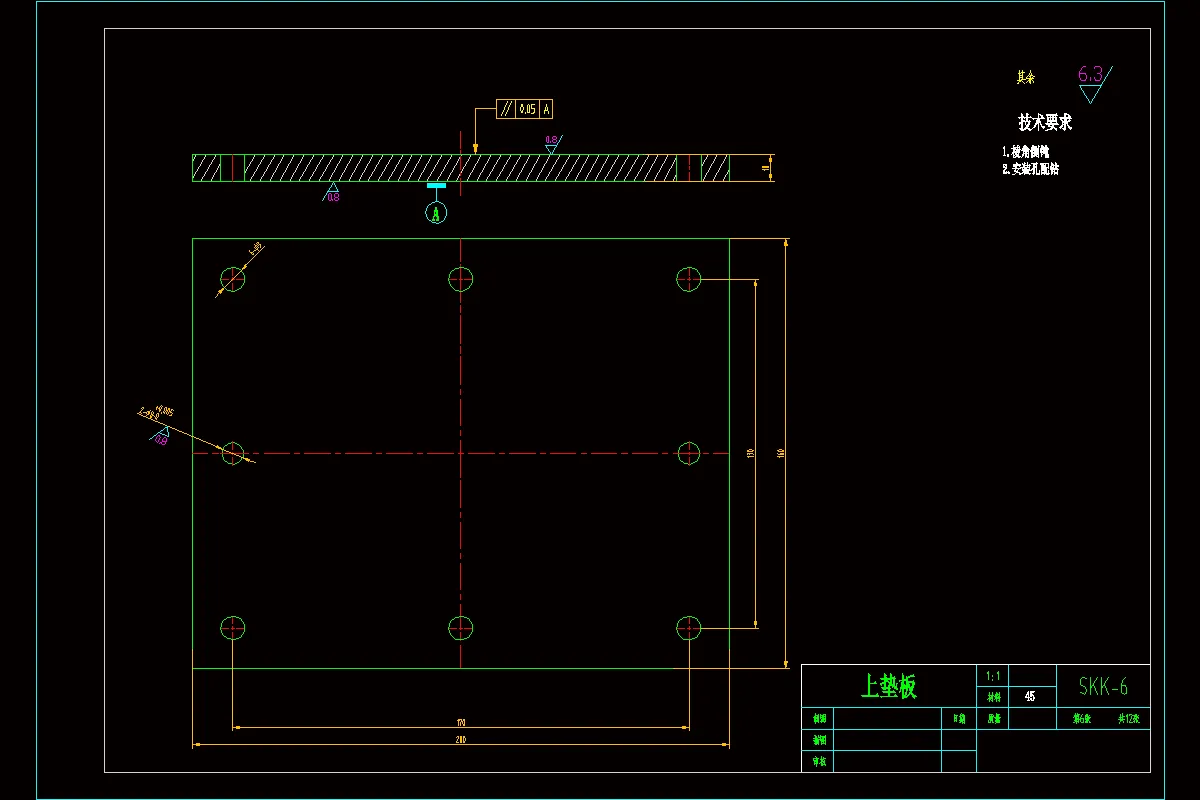Screen dimensions: 1200x800
Task: Select the middle-right hole circle
Action: pos(689,453)
